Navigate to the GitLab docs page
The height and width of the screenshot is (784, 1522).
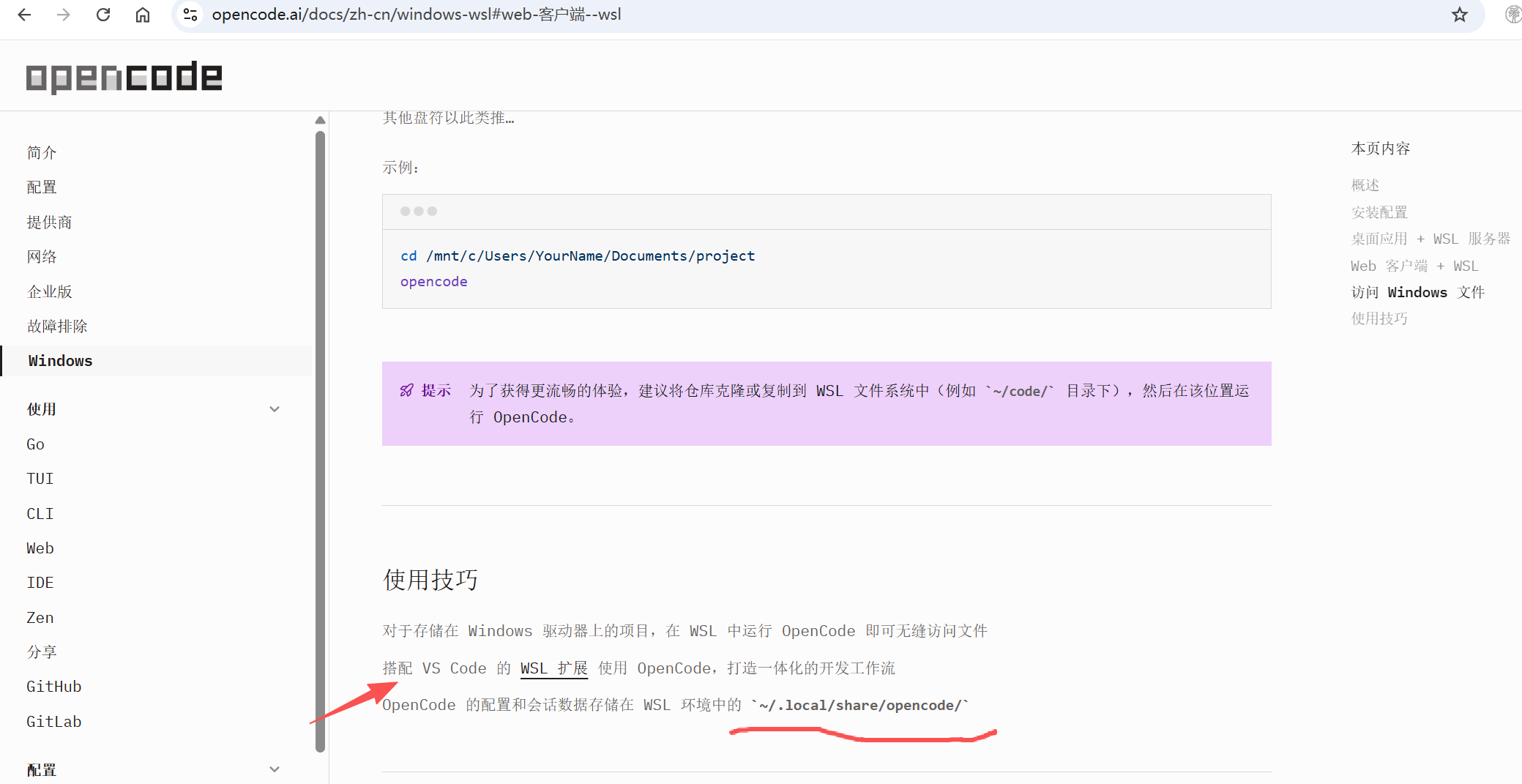click(x=53, y=721)
